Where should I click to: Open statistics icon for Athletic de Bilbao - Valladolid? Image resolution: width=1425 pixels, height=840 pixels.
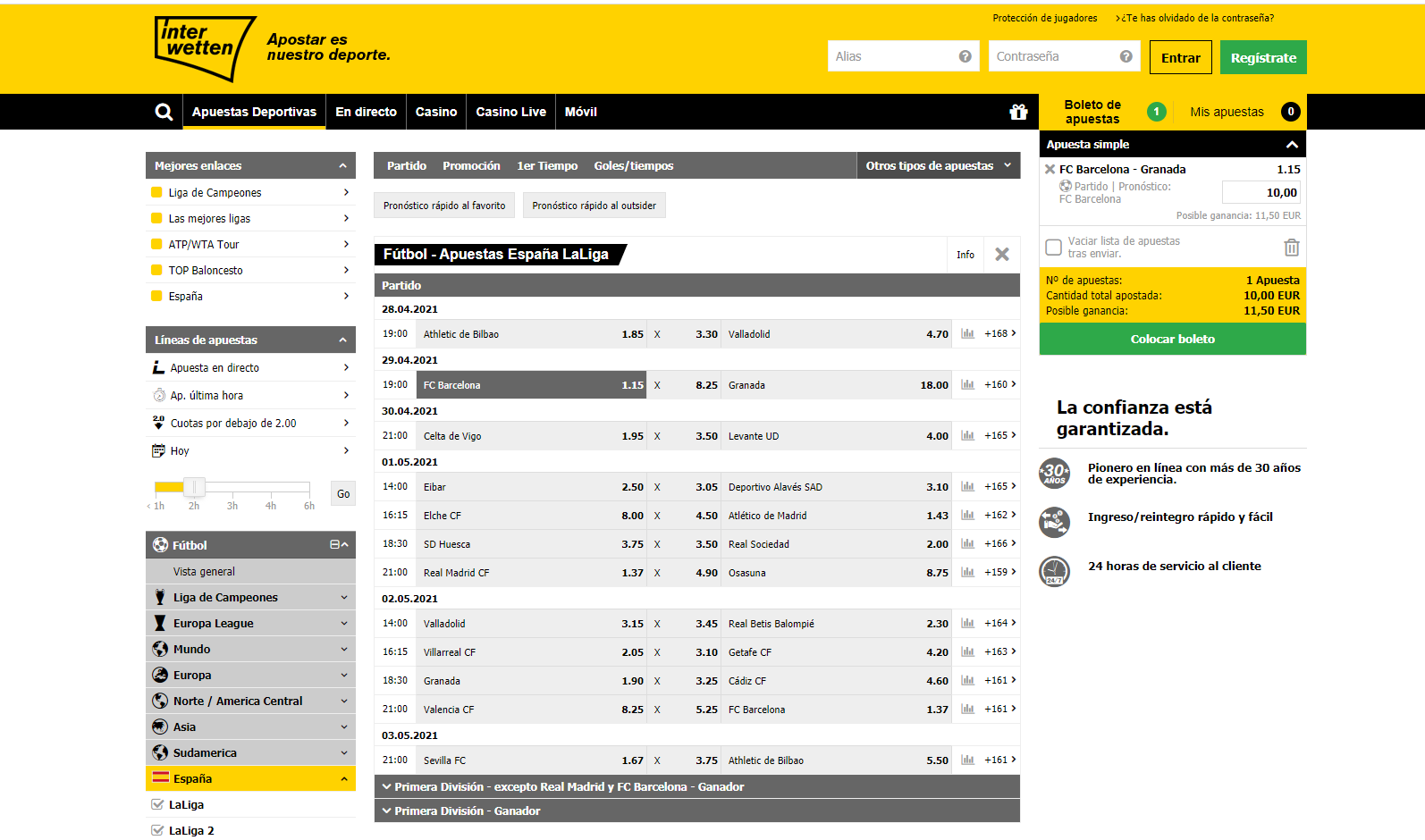tap(967, 334)
